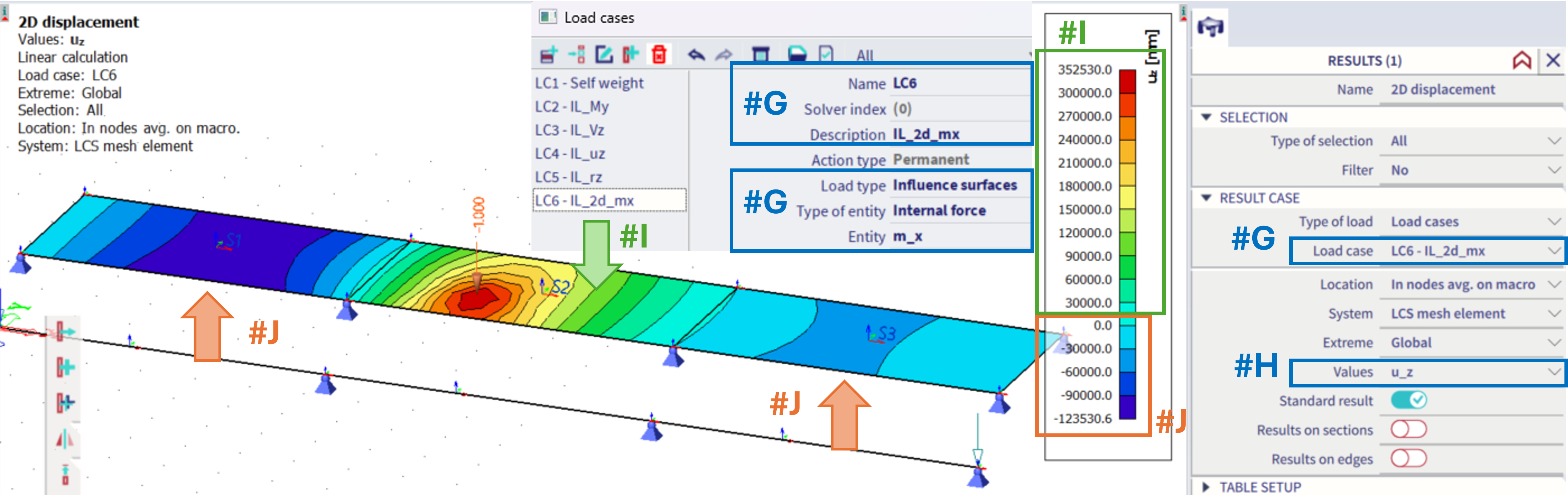This screenshot has width=1568, height=495.
Task: Open the Extreme Global dropdown
Action: click(1473, 343)
